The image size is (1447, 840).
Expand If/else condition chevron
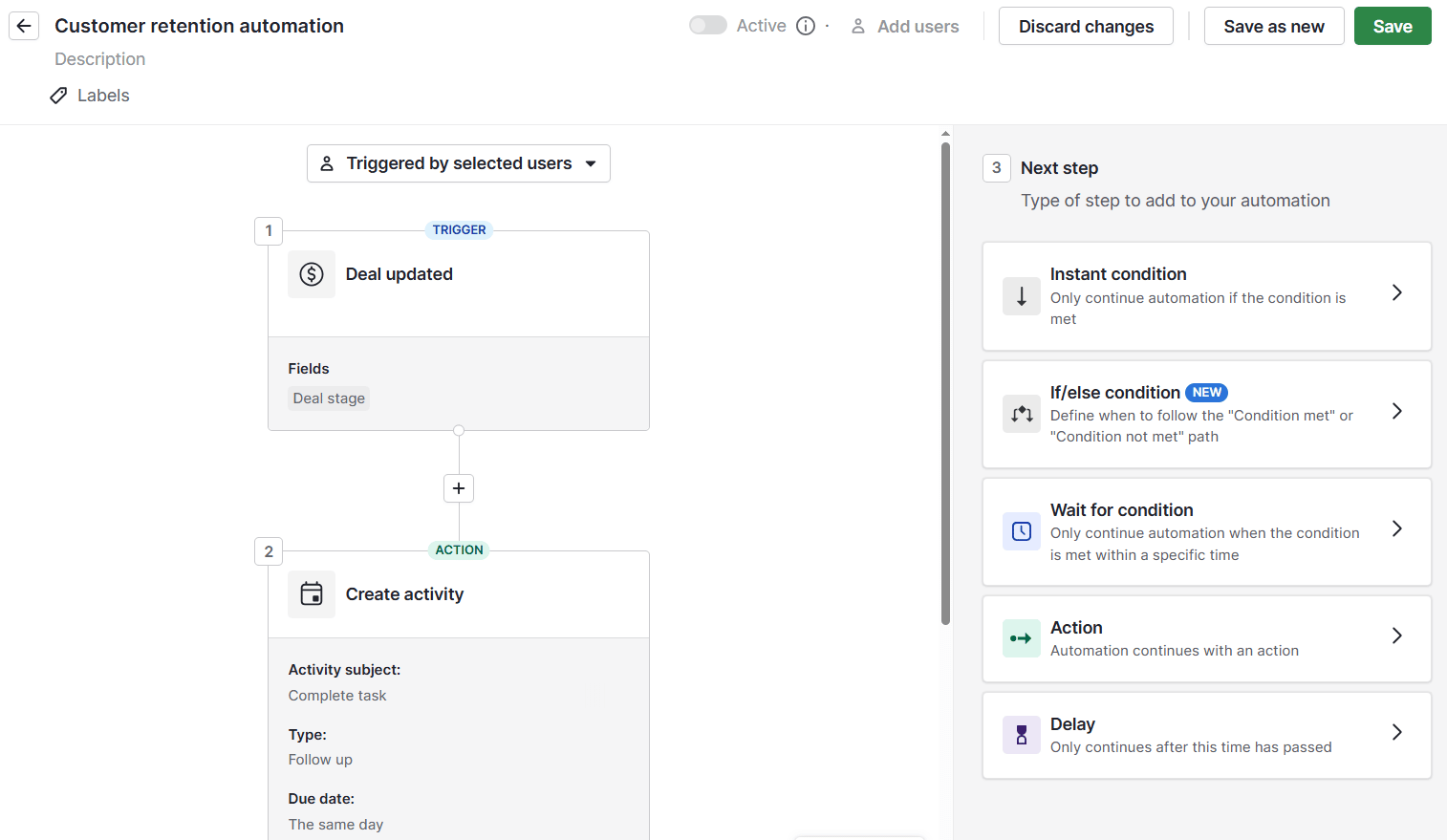(x=1397, y=411)
